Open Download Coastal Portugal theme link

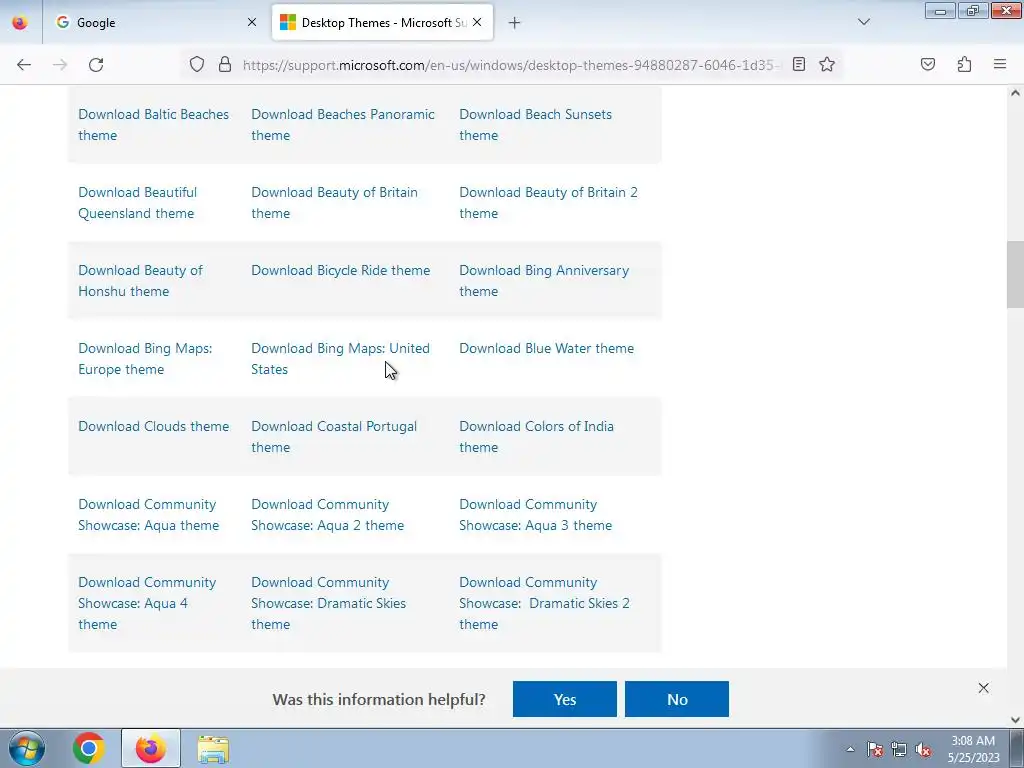click(x=334, y=437)
